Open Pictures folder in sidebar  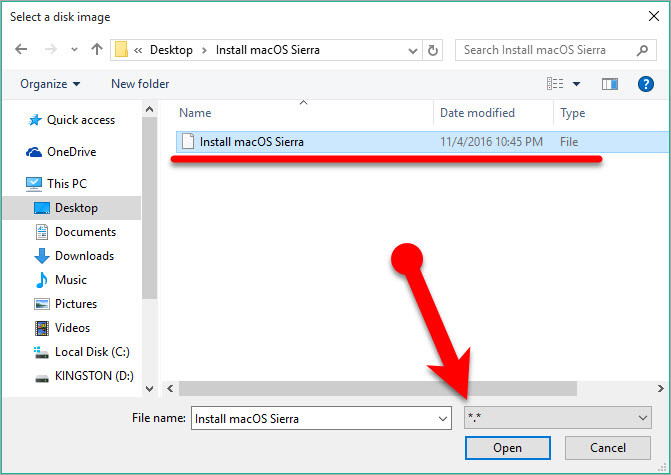(76, 304)
